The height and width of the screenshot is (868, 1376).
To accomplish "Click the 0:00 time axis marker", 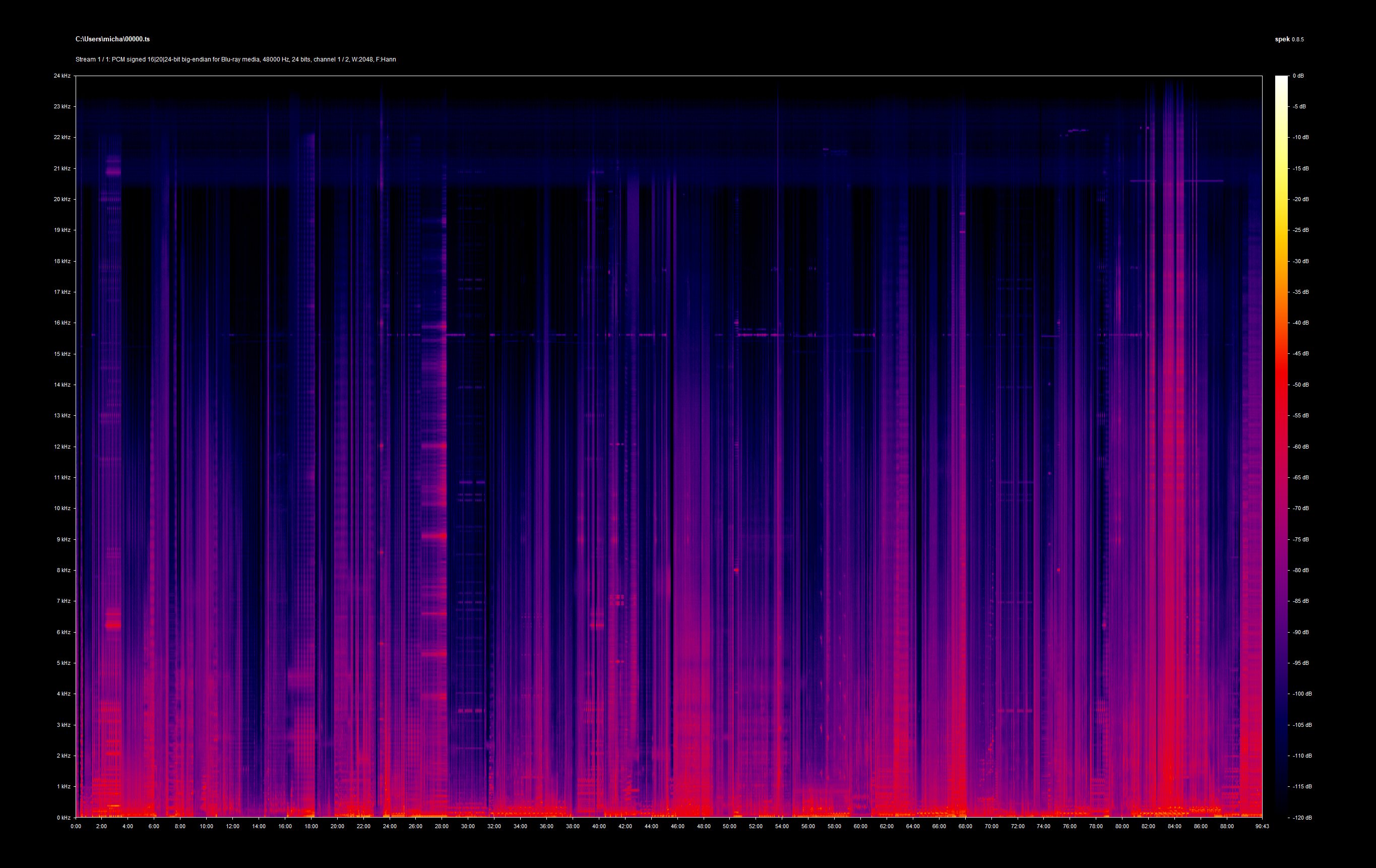I will click(76, 826).
